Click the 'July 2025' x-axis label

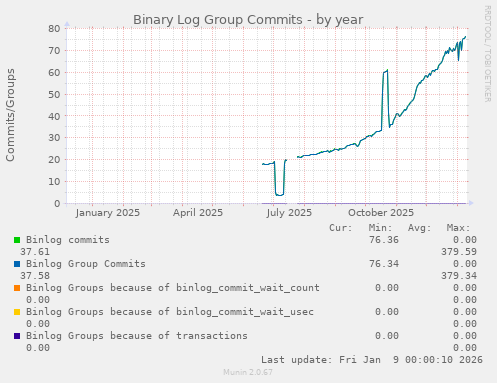click(x=289, y=213)
